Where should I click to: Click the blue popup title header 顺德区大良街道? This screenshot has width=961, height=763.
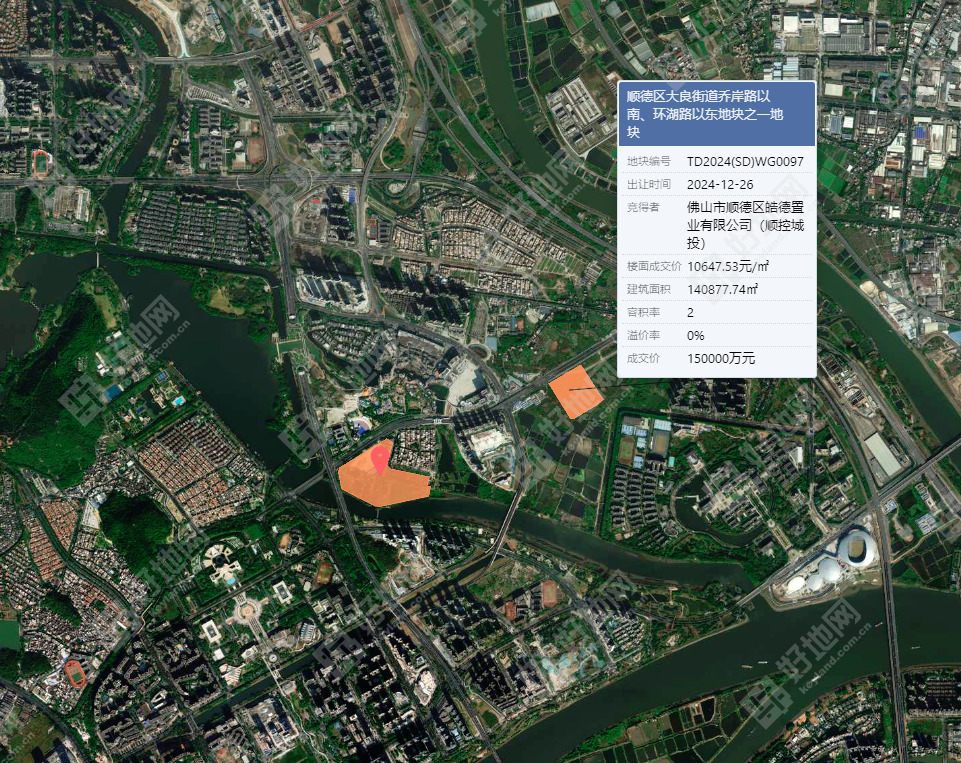(x=716, y=114)
